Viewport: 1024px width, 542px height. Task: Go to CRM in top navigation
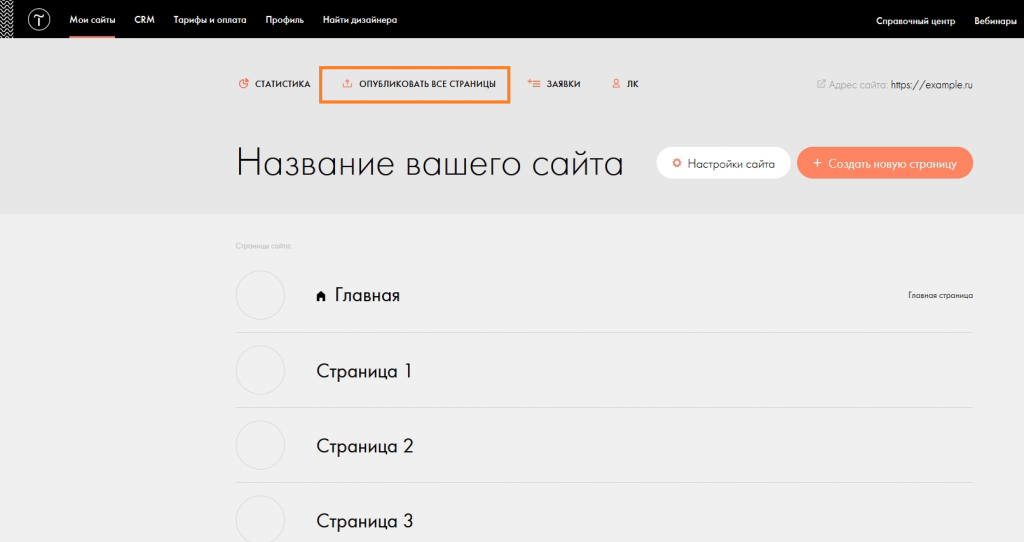[144, 20]
